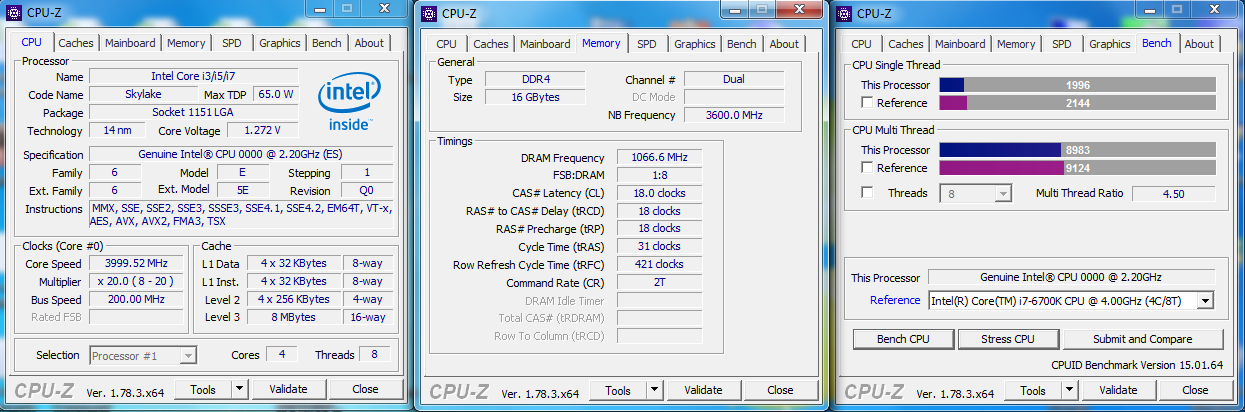
Task: Open the About tab in the right Bench window
Action: pos(1199,44)
